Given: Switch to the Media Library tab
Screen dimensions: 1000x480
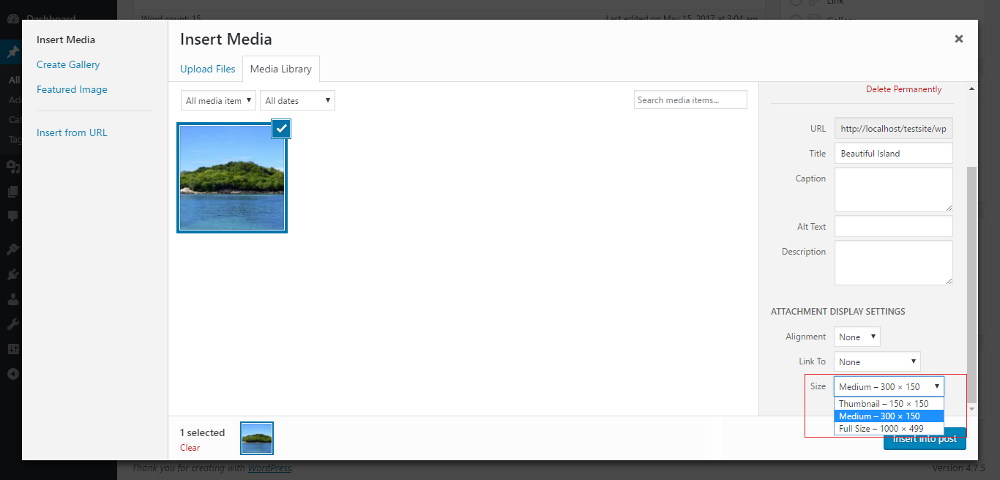Looking at the screenshot, I should click(281, 69).
